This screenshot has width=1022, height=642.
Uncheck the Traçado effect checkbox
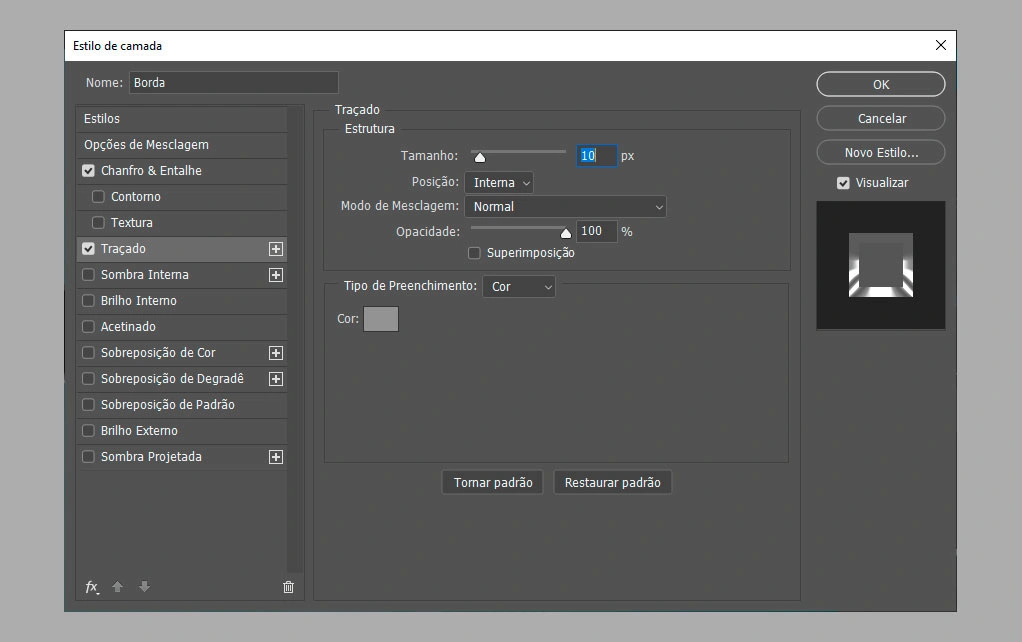coord(89,249)
